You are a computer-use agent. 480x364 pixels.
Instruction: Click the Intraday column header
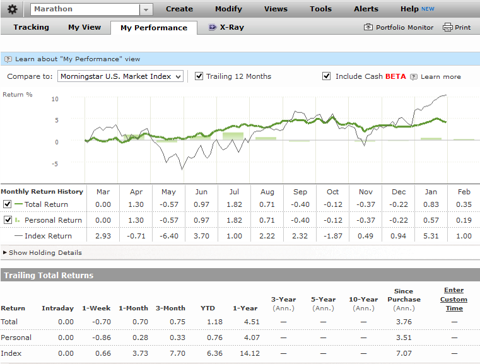tap(58, 308)
